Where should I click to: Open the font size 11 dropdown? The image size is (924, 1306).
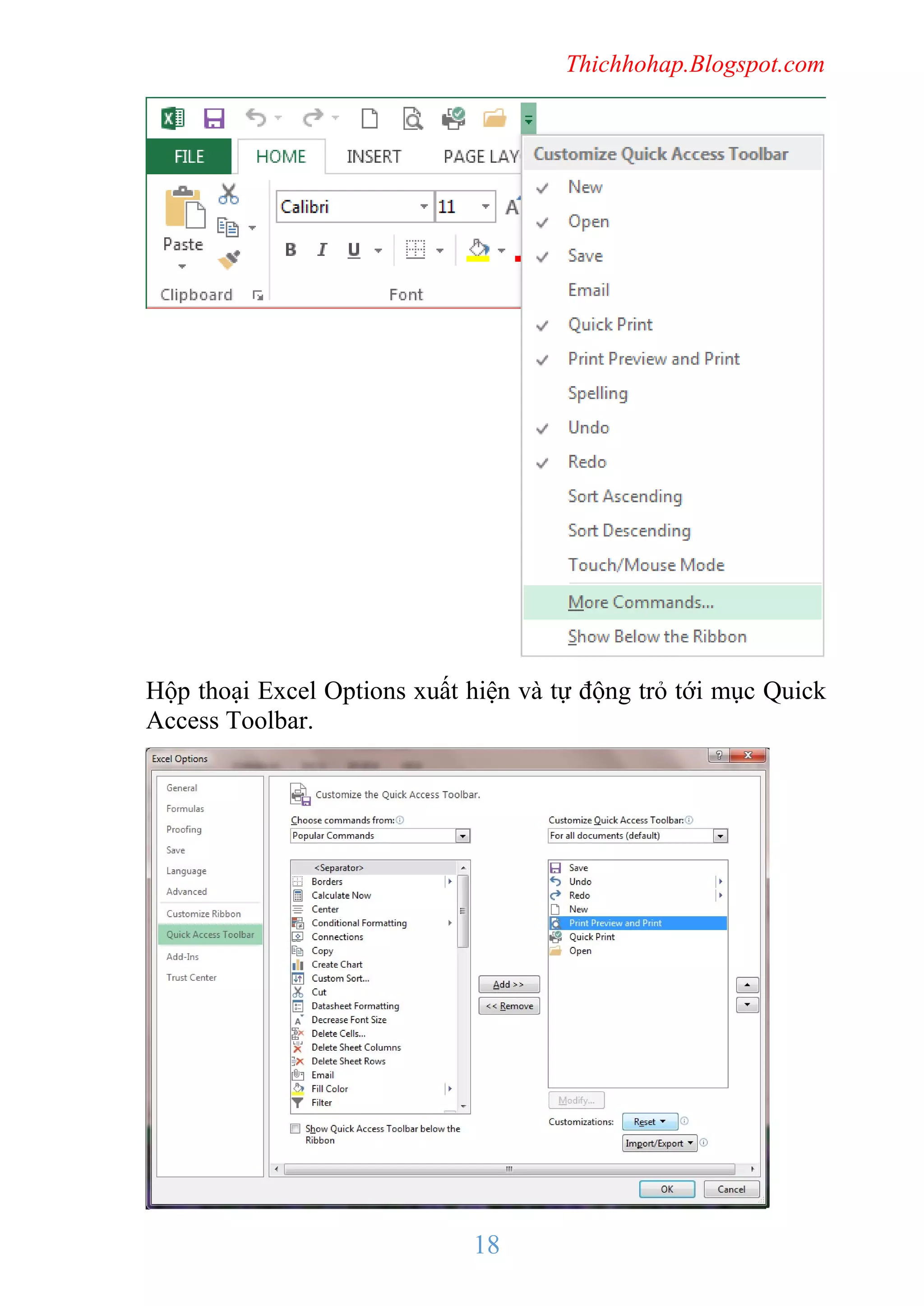485,207
